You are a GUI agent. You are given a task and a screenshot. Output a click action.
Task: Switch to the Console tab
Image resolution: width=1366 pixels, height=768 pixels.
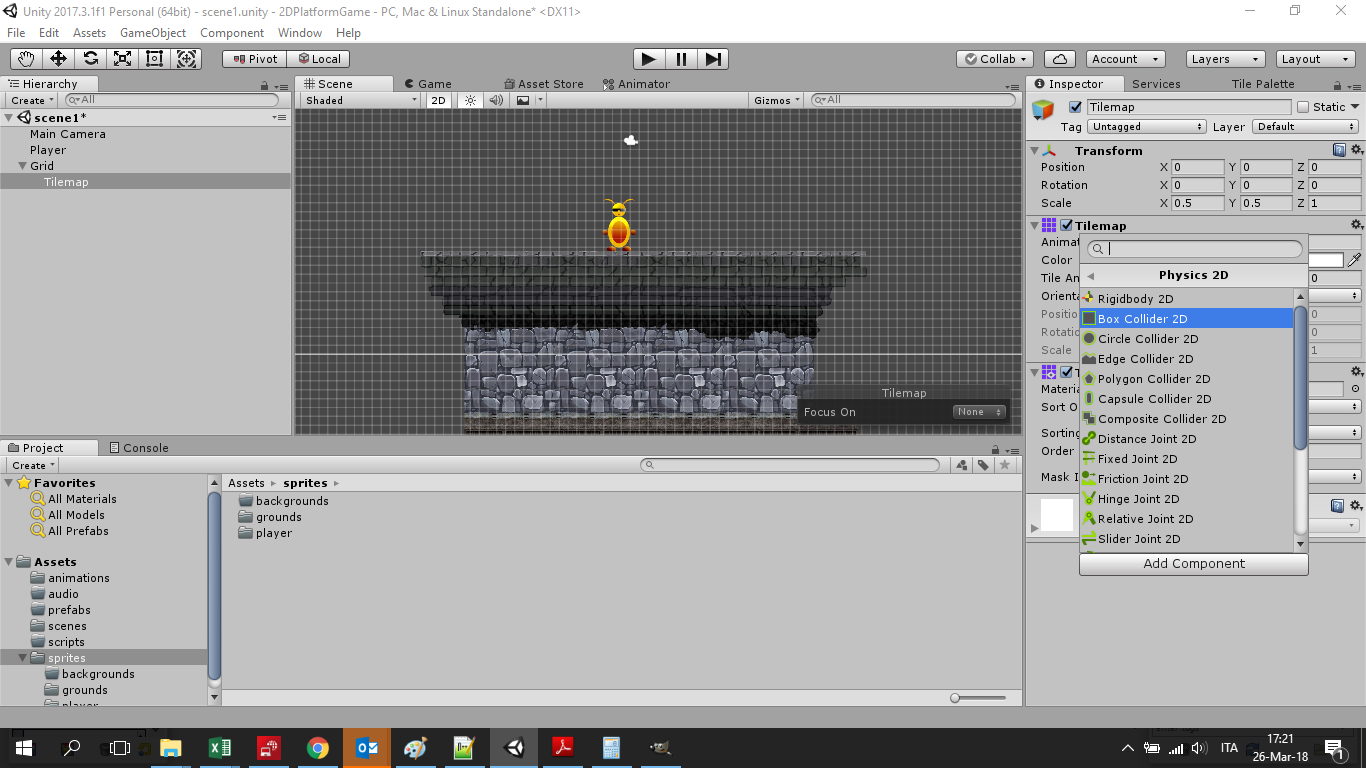[x=138, y=448]
